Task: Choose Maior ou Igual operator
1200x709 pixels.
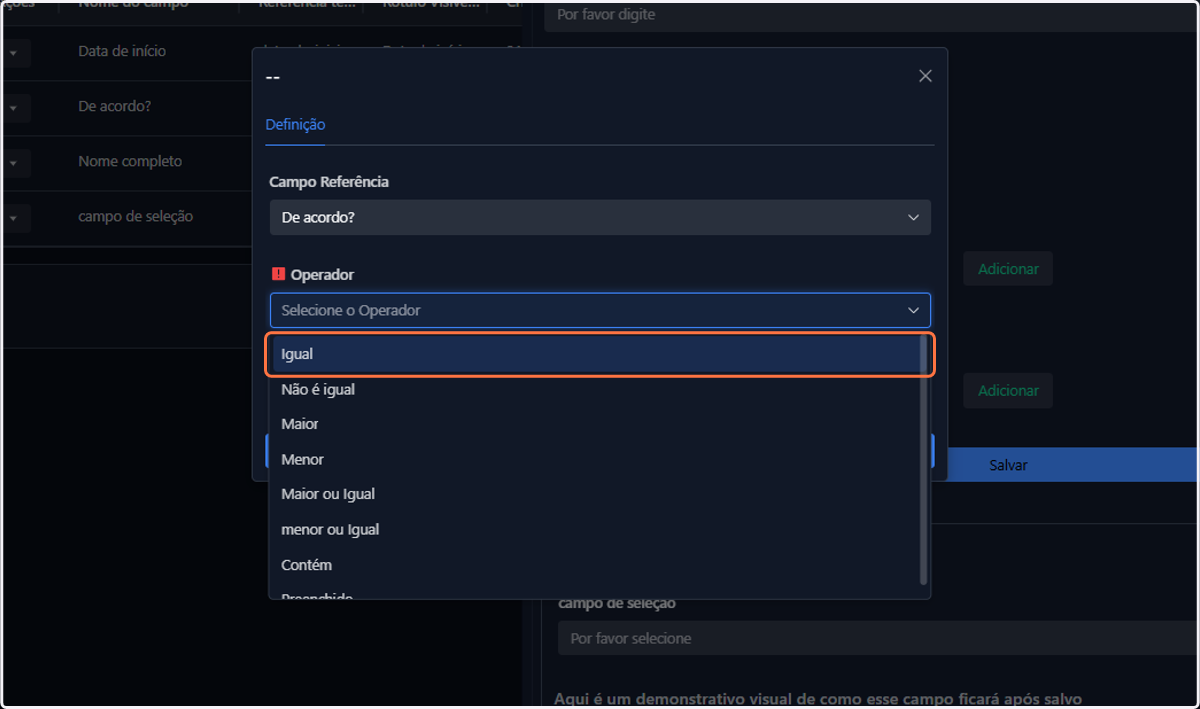Action: coord(595,494)
